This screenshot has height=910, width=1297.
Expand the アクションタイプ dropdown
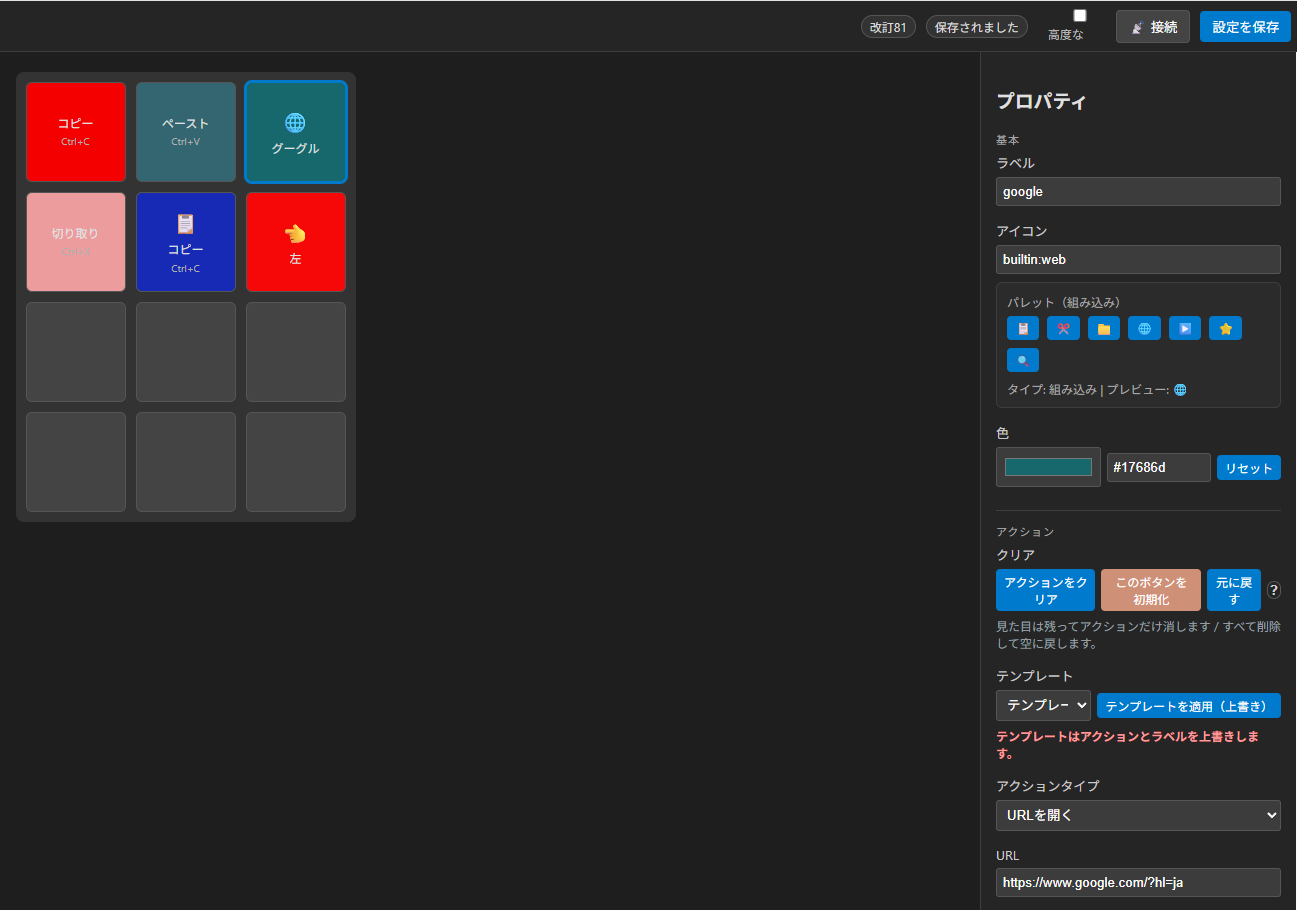click(1138, 815)
